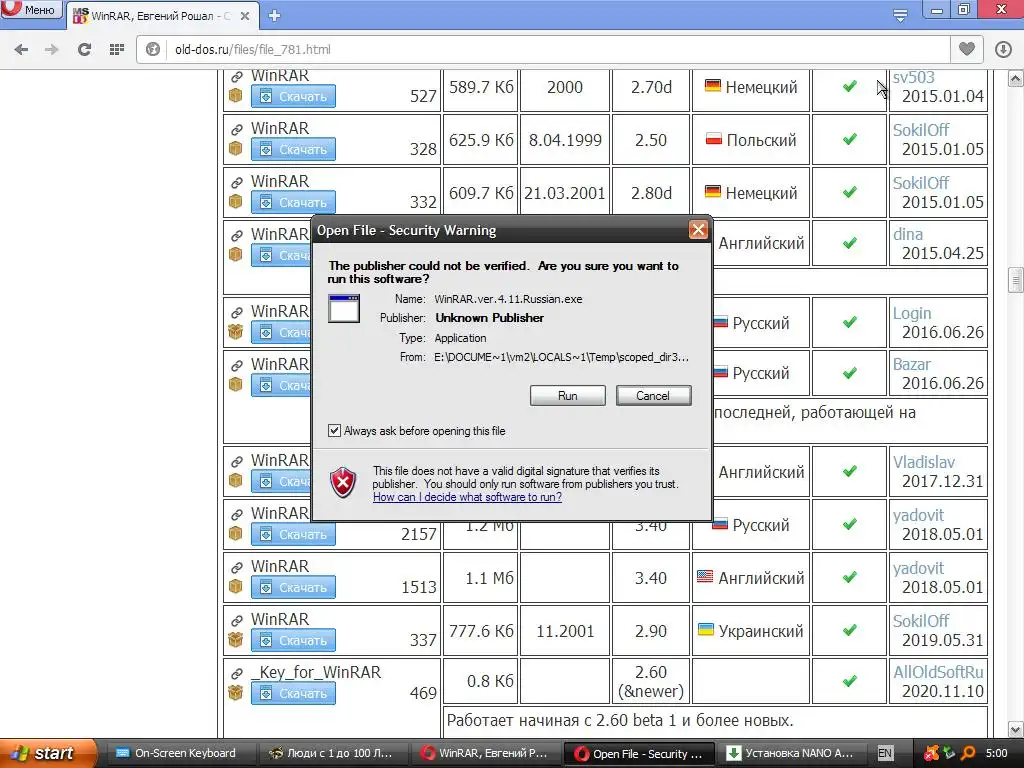Download WinRAR 2.90 Ukrainian with Скачать
This screenshot has width=1024, height=768.
(293, 641)
